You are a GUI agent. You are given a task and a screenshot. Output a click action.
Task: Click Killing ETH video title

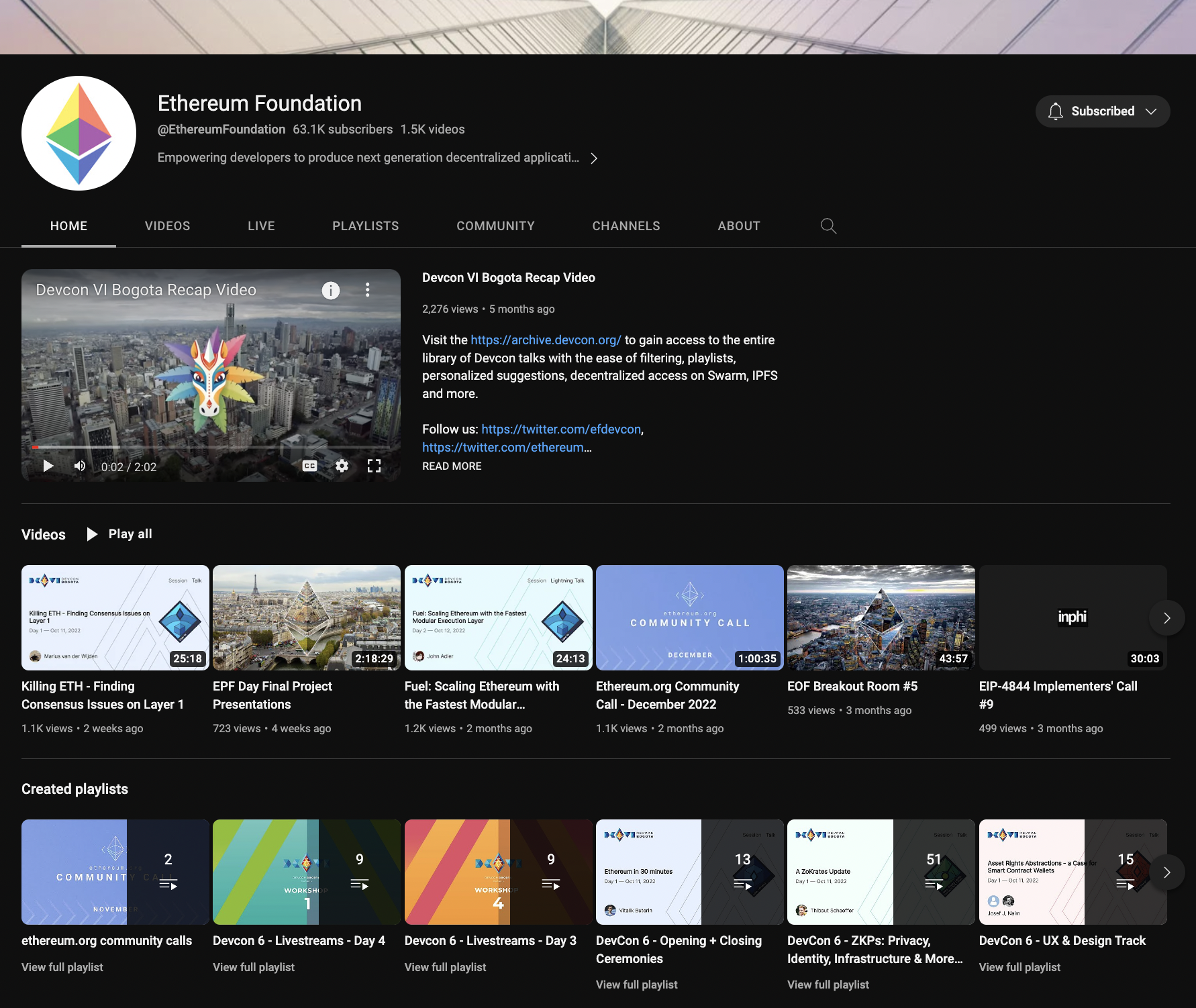click(103, 695)
